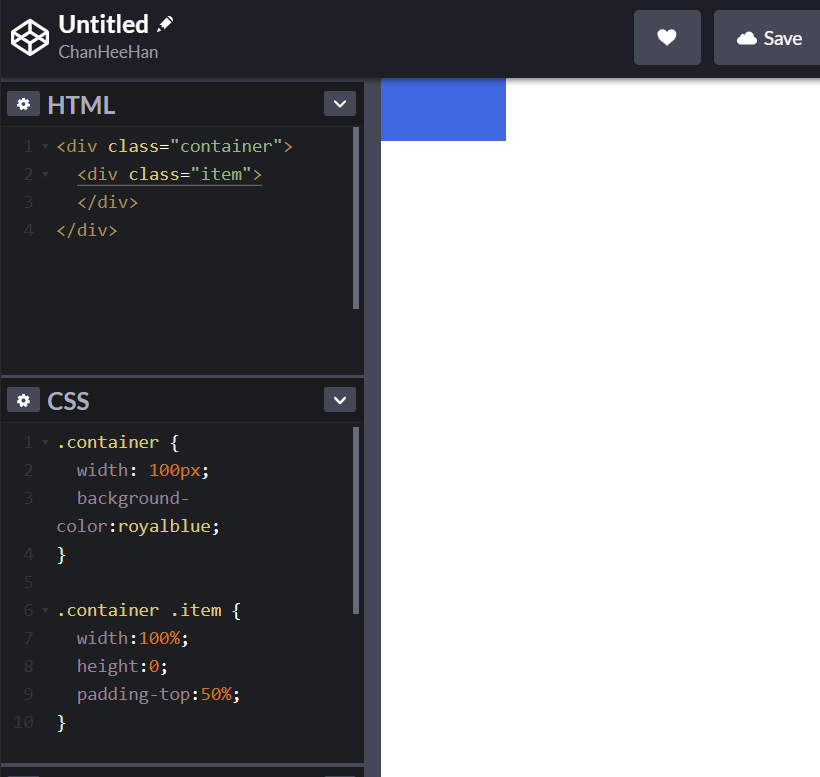This screenshot has width=820, height=777.
Task: Click the closing </div> on HTML line 3
Action: coord(108,202)
